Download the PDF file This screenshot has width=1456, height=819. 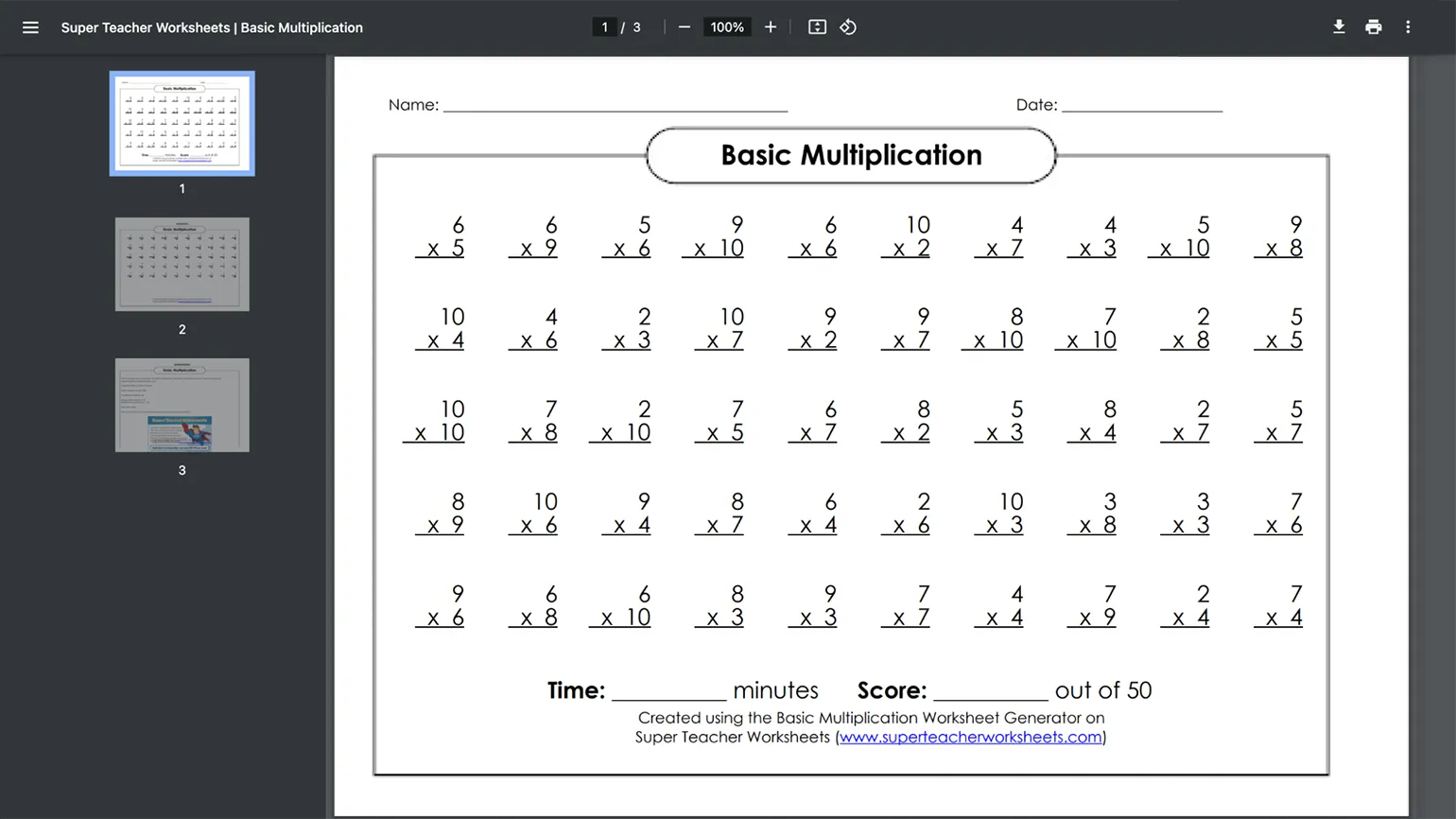pos(1339,27)
